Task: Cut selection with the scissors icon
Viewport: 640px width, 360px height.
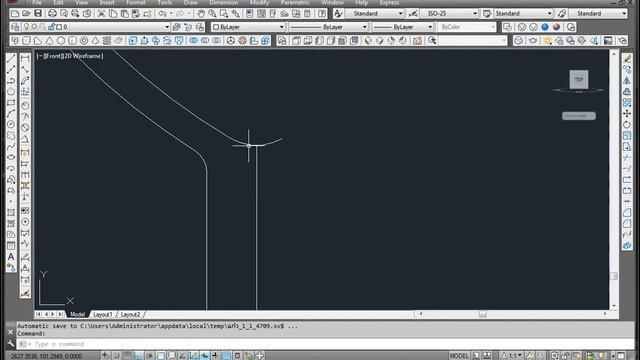Action: click(101, 13)
